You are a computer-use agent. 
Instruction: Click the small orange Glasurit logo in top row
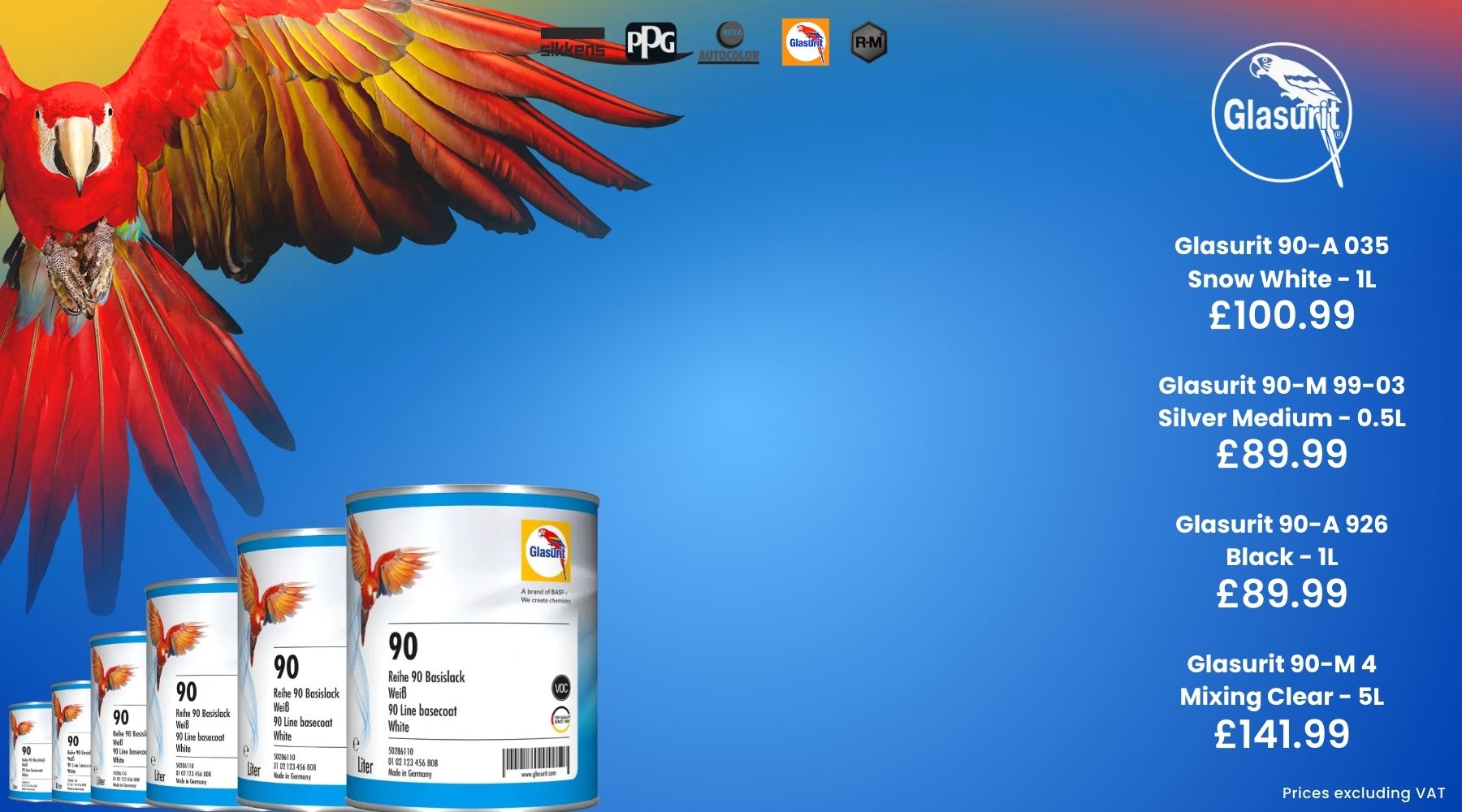(x=805, y=42)
